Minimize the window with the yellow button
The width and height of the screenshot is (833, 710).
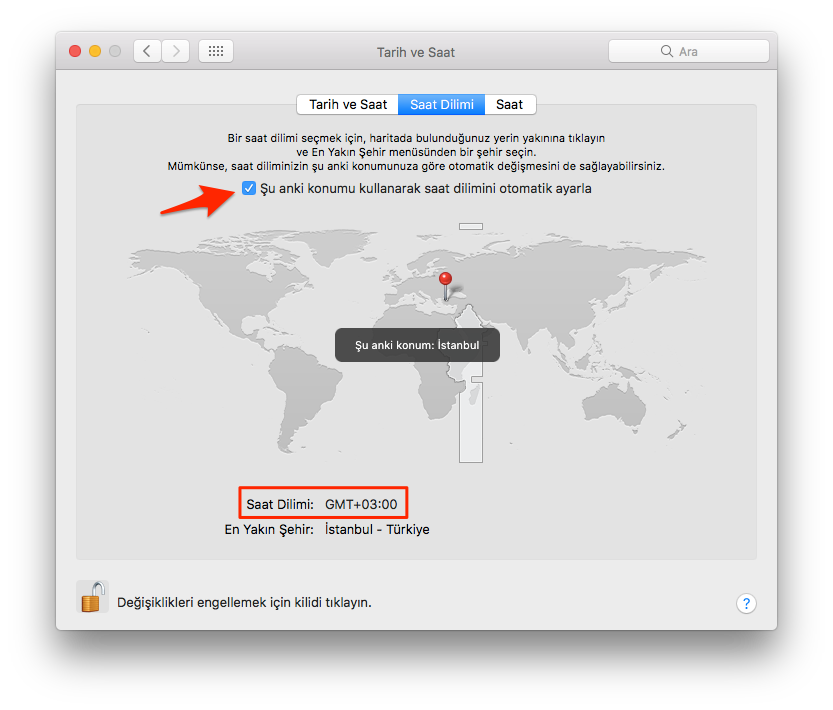click(95, 51)
